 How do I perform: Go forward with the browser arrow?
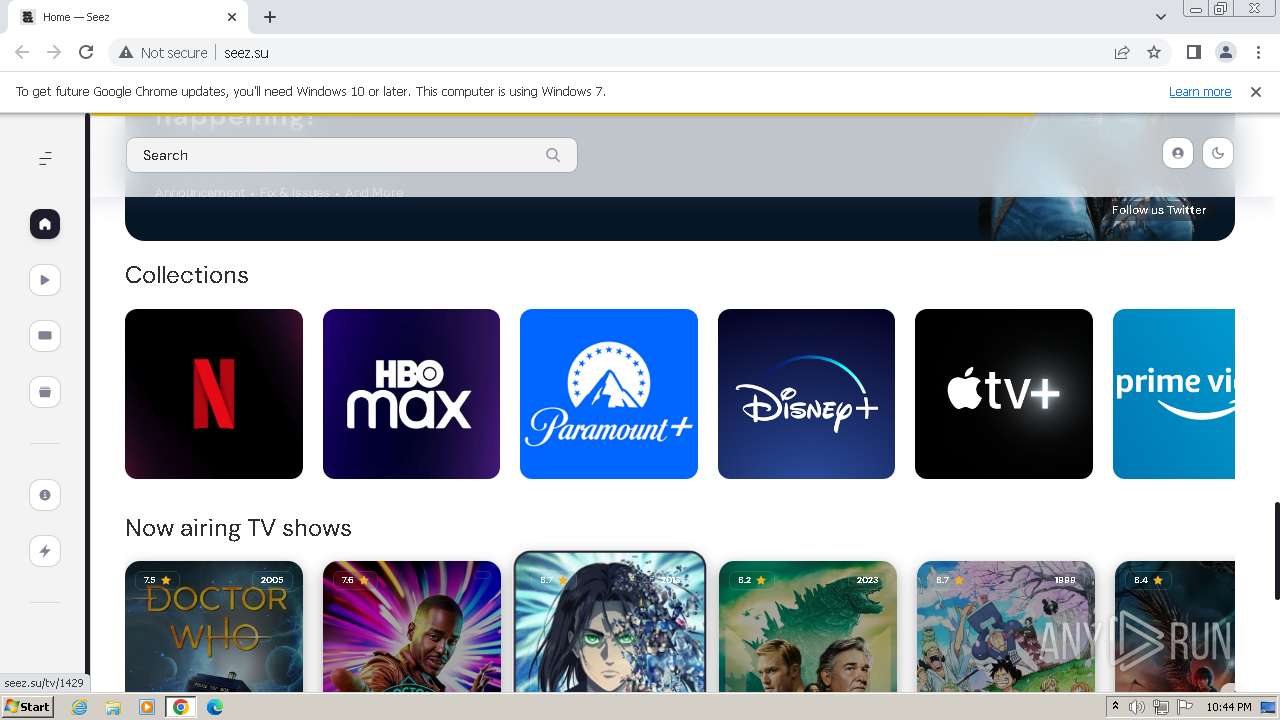tap(54, 53)
